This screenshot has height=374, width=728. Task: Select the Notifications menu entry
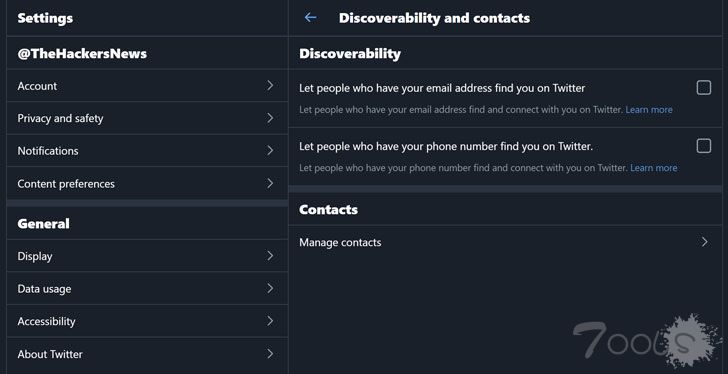point(147,151)
